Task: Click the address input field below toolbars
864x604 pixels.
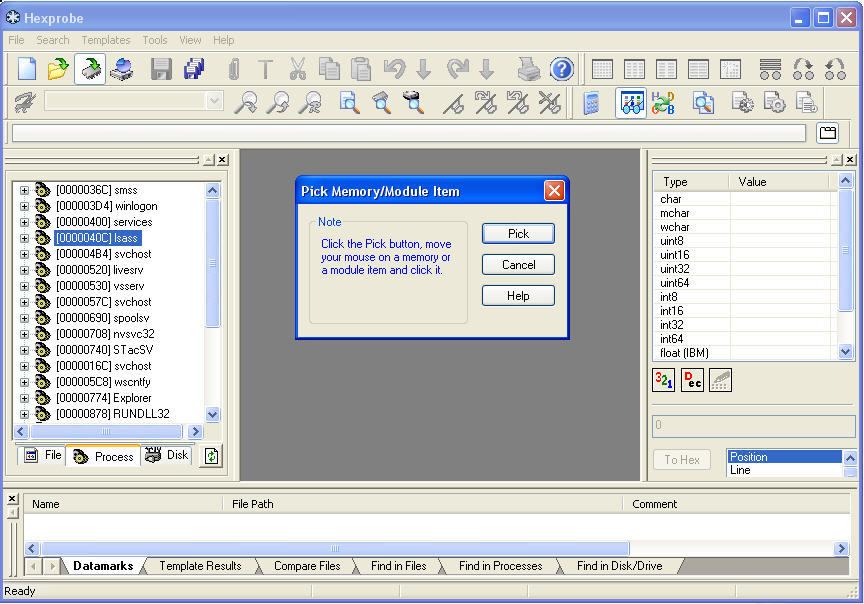Action: [409, 133]
